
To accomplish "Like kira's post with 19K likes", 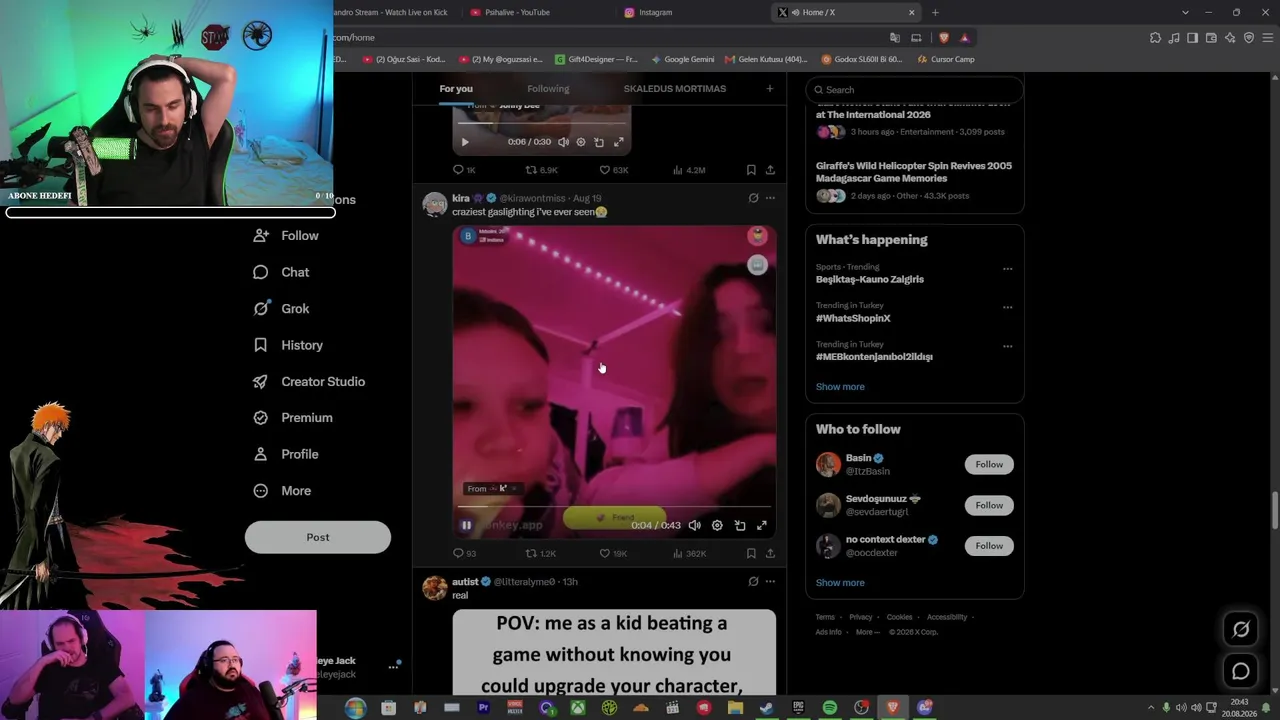I will [x=613, y=553].
